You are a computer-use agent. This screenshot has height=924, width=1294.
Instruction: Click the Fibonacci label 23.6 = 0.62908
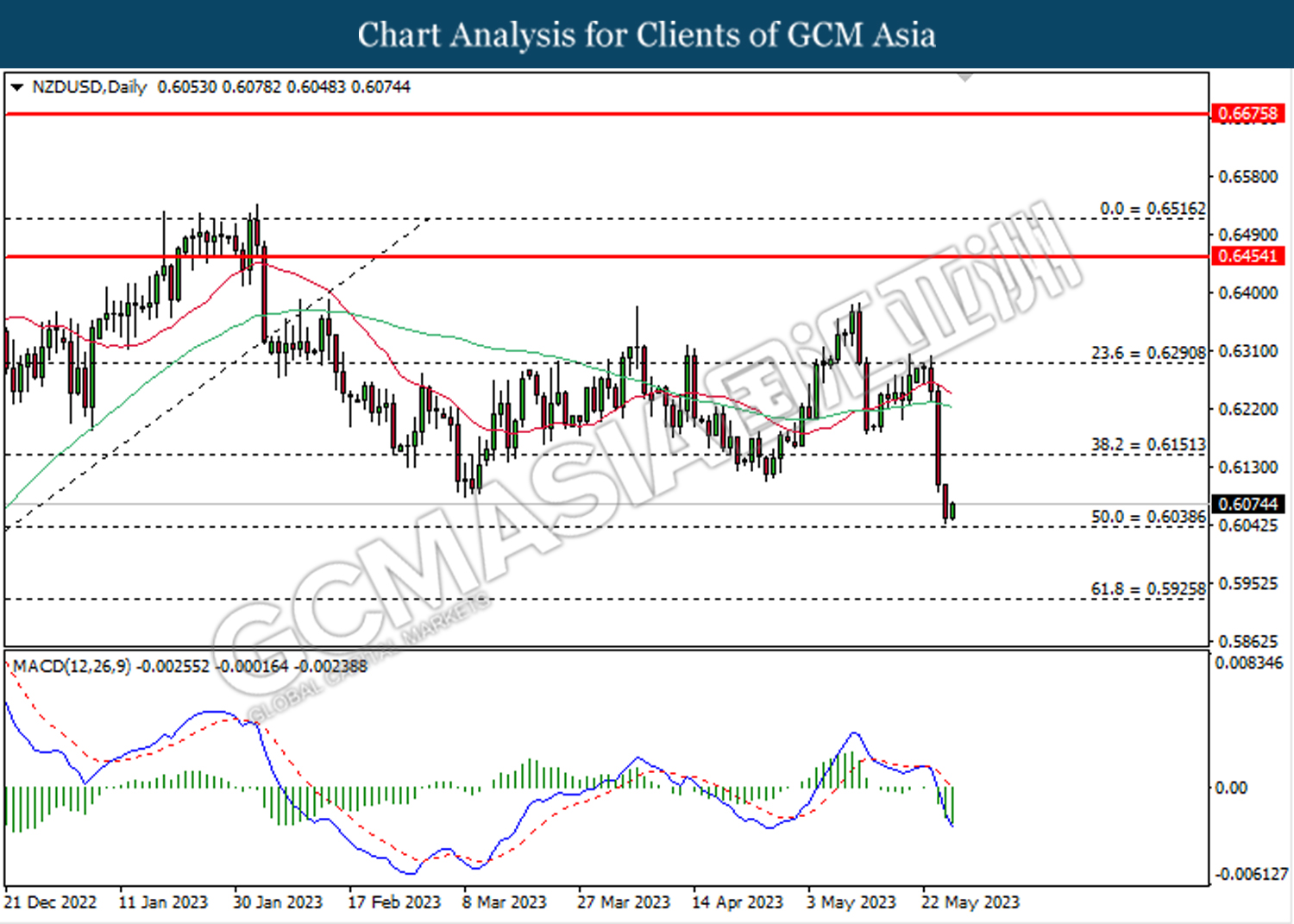coord(1148,353)
